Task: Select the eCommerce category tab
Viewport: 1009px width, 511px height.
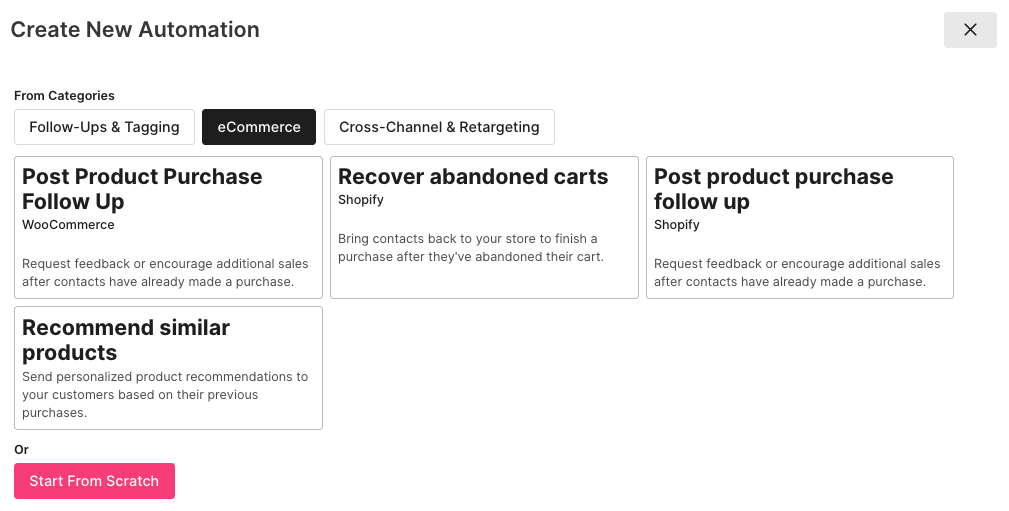Action: (x=259, y=127)
